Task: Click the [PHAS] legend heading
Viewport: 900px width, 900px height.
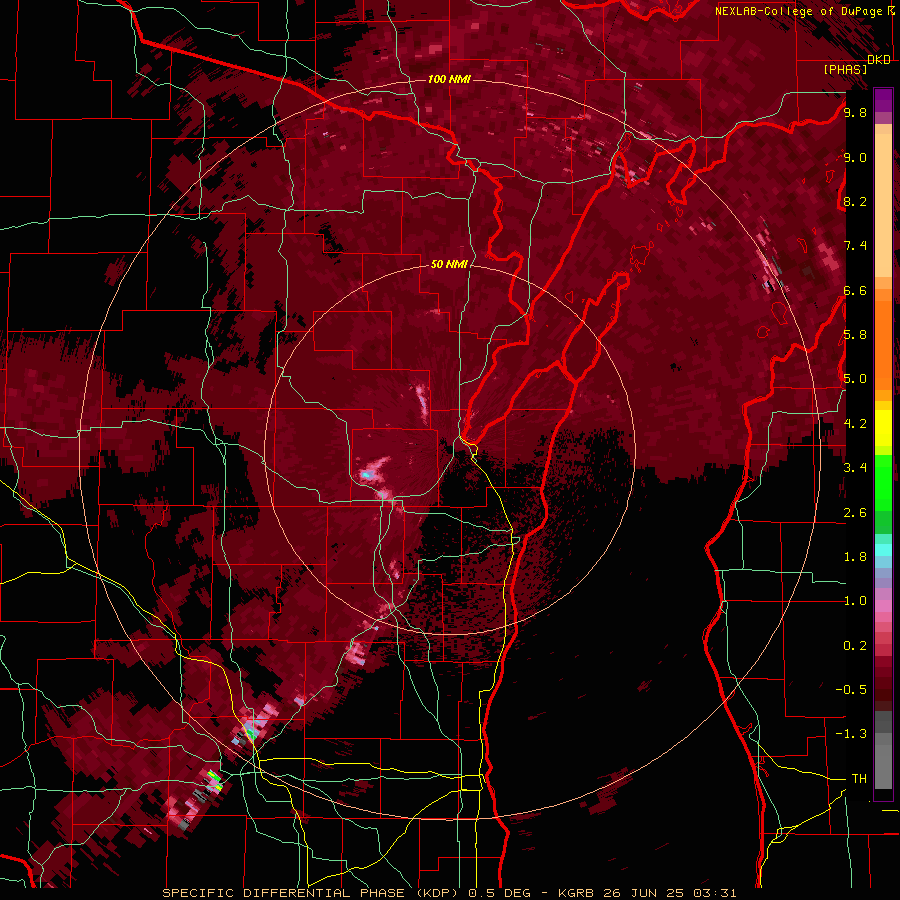Action: 845,69
